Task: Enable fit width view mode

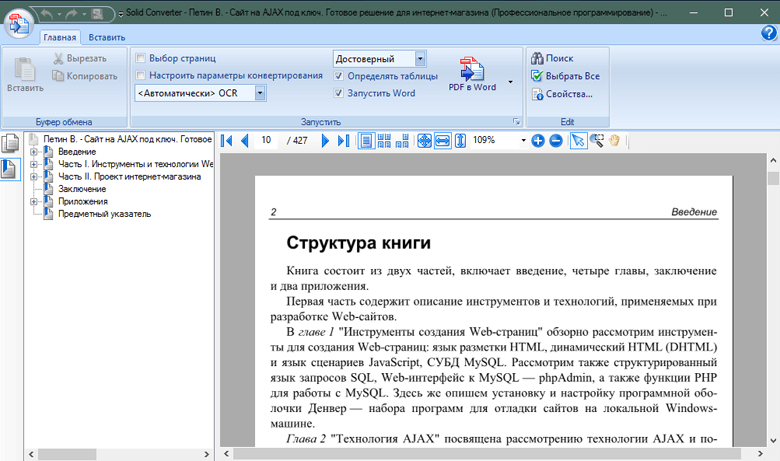Action: coord(442,141)
